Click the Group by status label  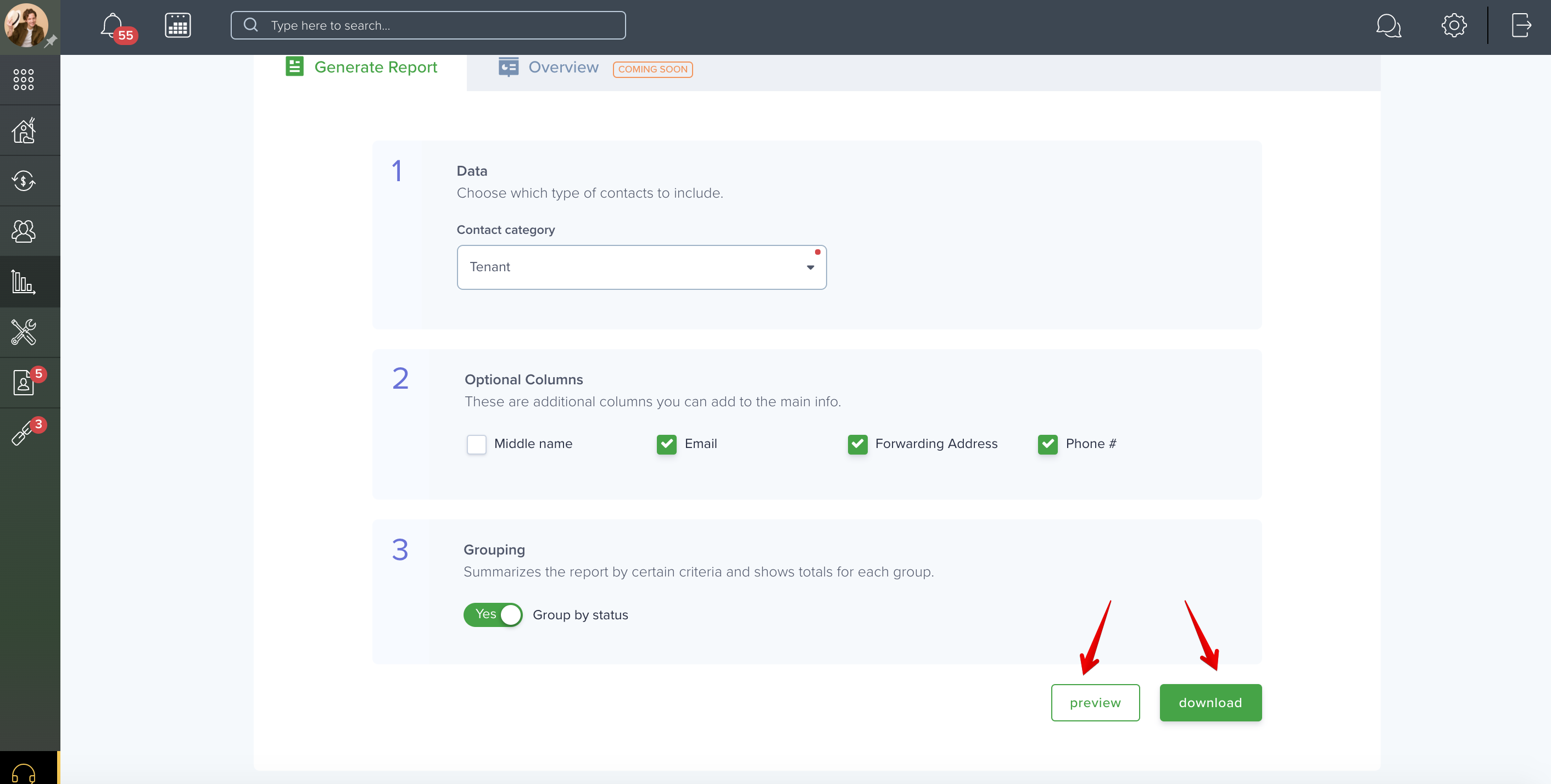click(581, 615)
